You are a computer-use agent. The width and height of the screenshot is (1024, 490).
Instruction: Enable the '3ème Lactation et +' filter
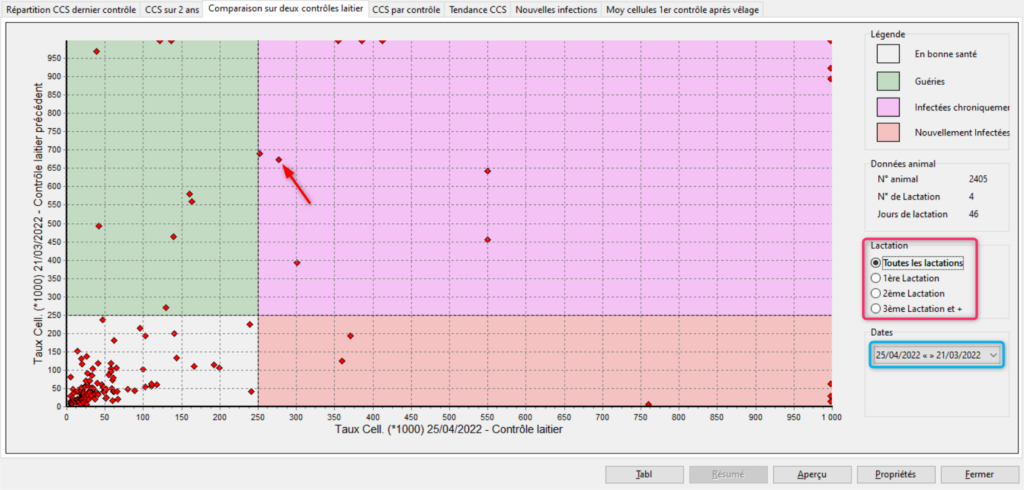(877, 309)
